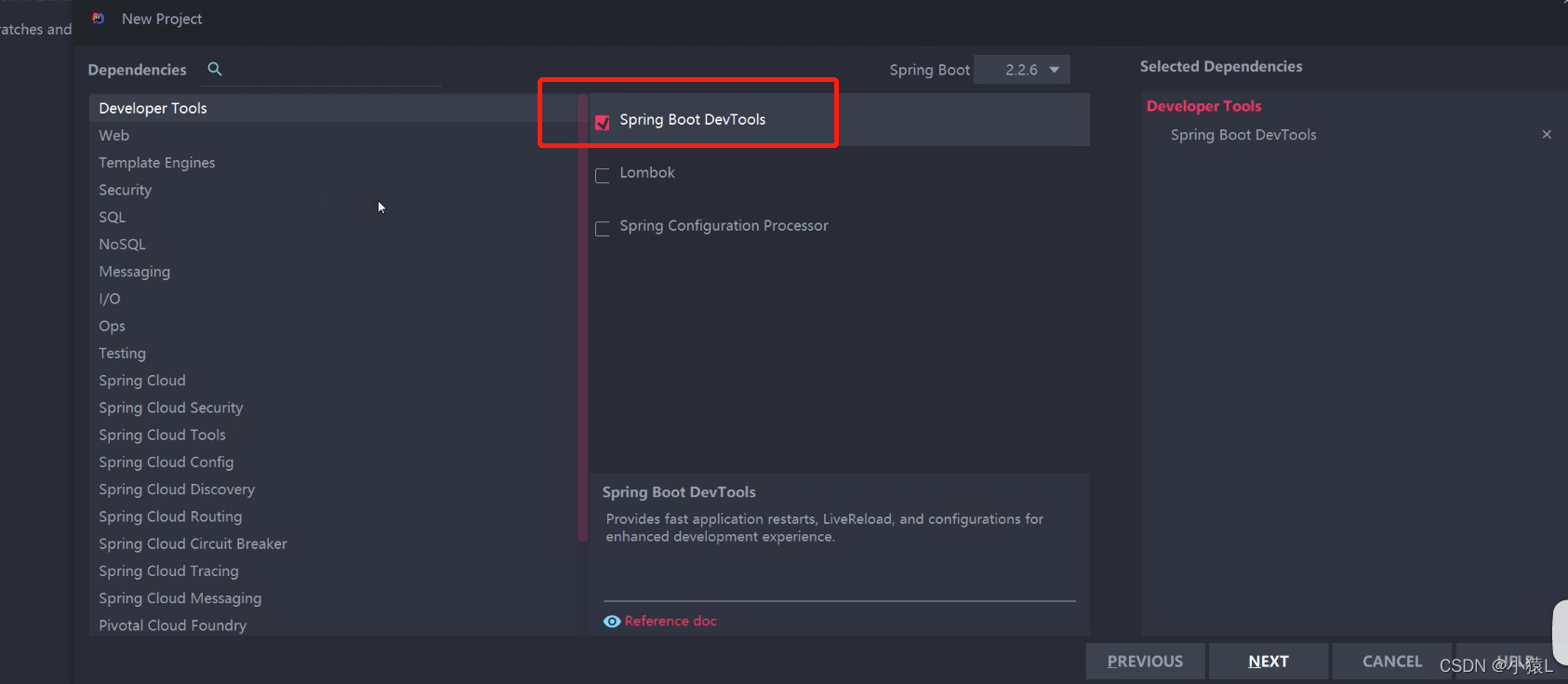The width and height of the screenshot is (1568, 684).
Task: Click the New Project window icon
Action: pos(98,19)
